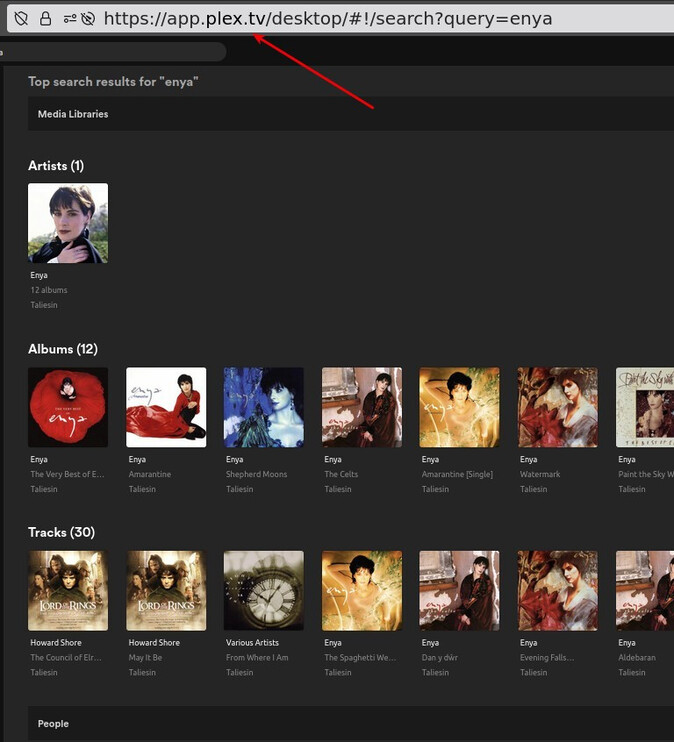The width and height of the screenshot is (674, 742).
Task: Open the May It Be track thumbnail
Action: pyautogui.click(x=166, y=591)
